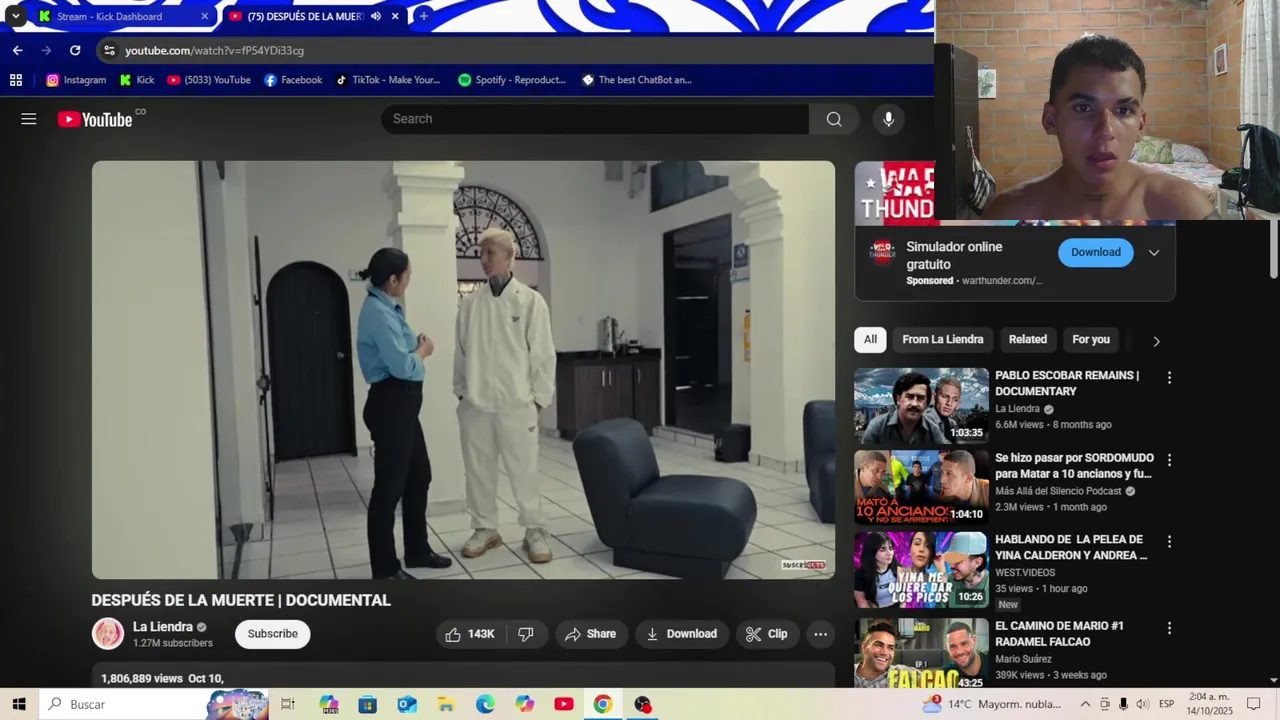Image resolution: width=1280 pixels, height=720 pixels.
Task: Select the DESPUÉS DE LA MUERTE tab
Action: [305, 16]
